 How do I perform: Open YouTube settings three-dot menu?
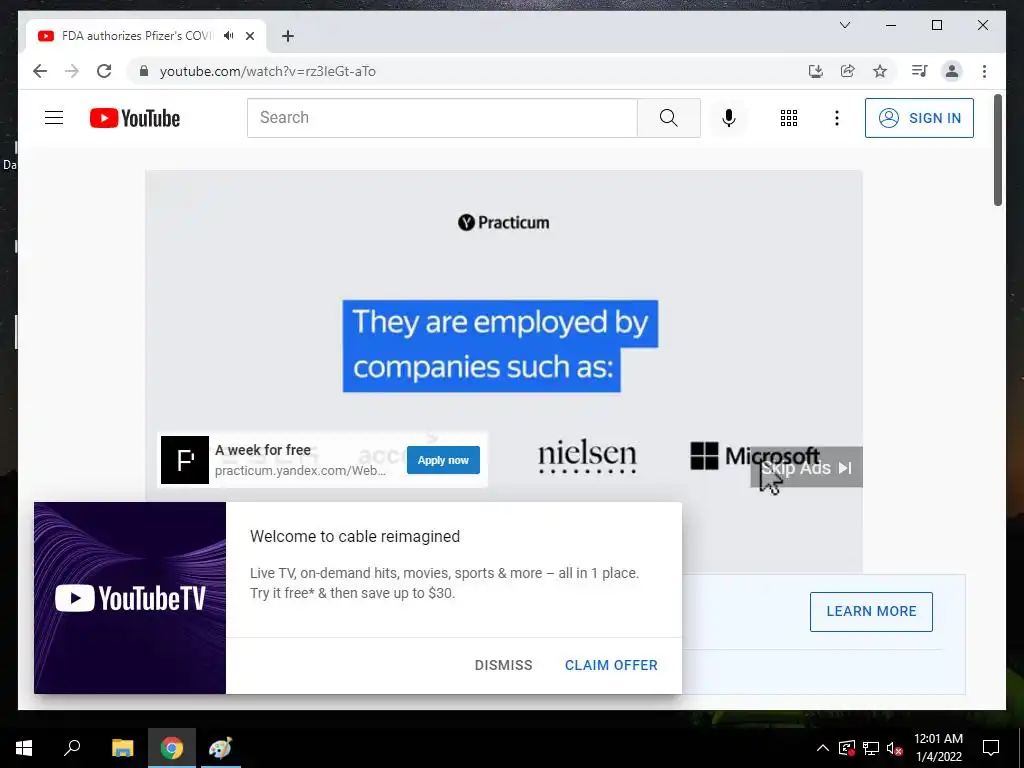[x=837, y=118]
